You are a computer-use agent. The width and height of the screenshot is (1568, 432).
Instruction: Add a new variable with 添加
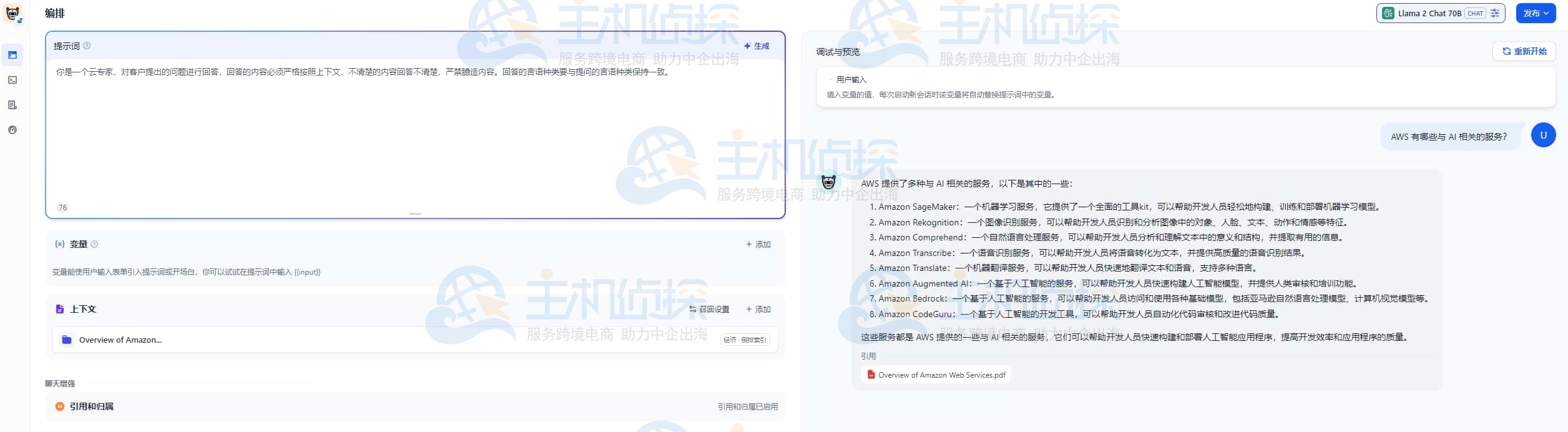coord(758,244)
